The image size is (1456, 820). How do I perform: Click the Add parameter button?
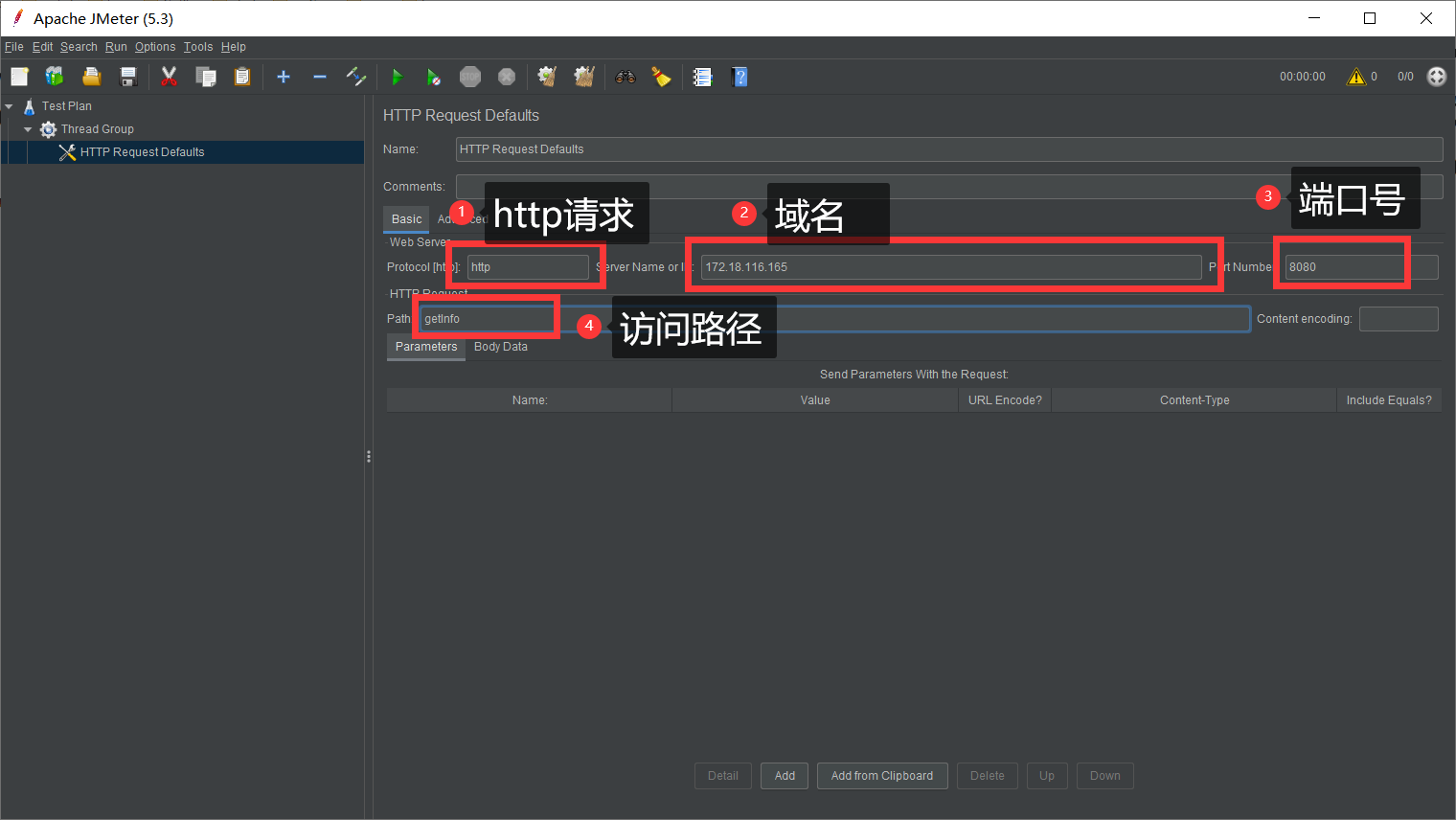click(785, 776)
